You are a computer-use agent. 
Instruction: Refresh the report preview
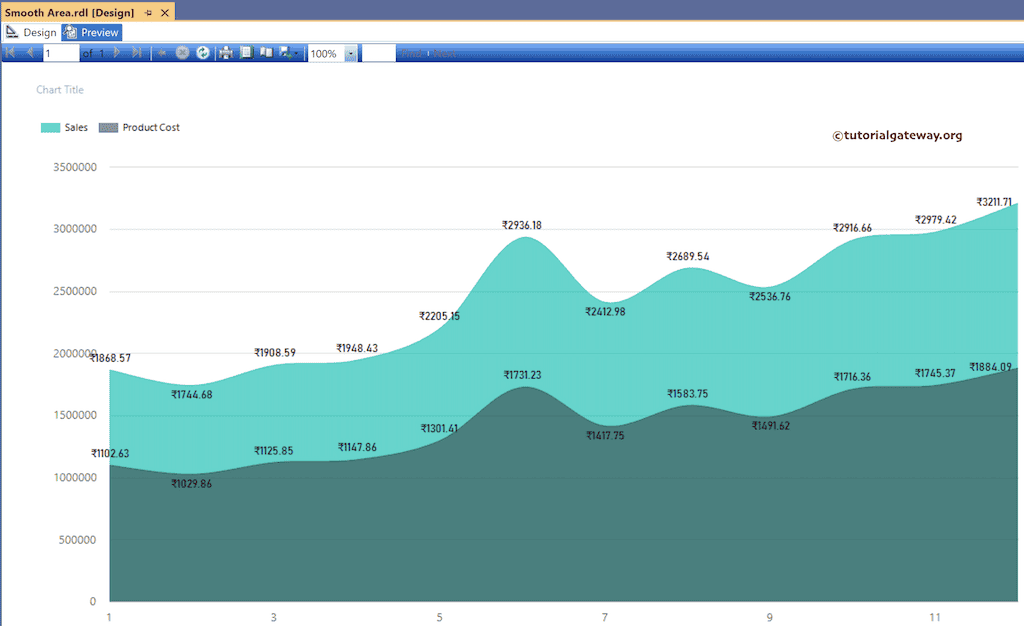pyautogui.click(x=203, y=53)
